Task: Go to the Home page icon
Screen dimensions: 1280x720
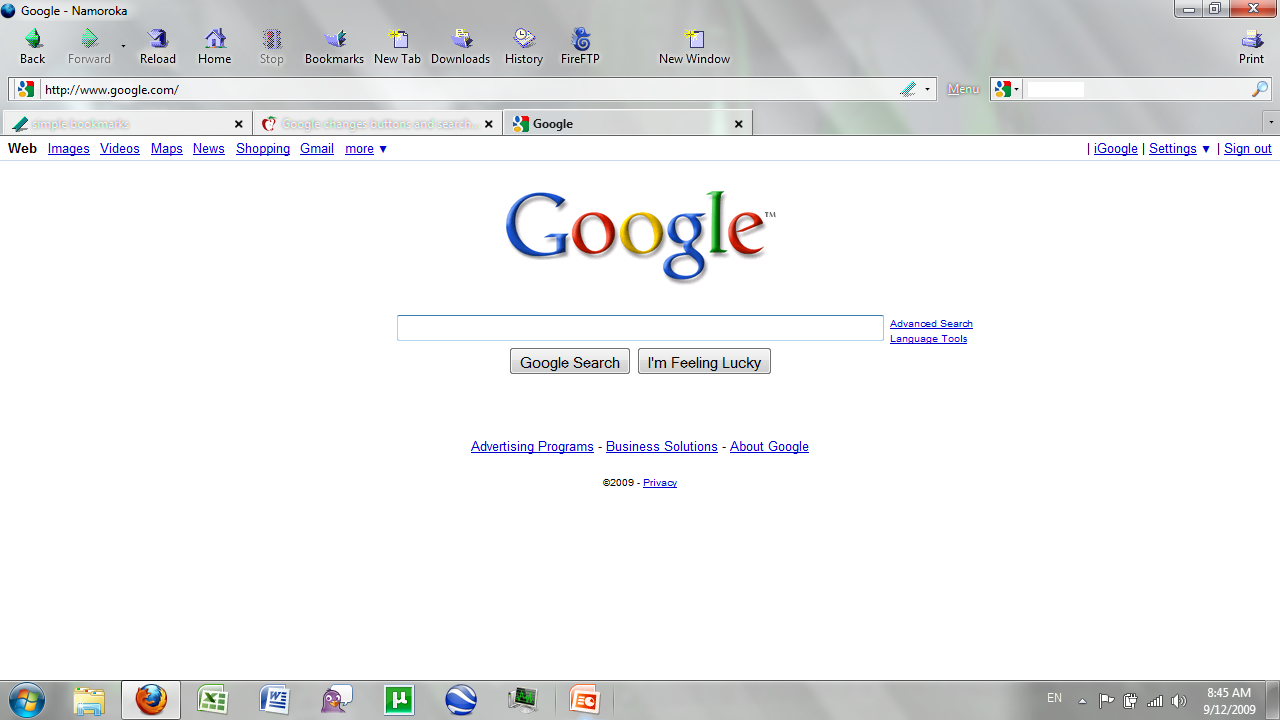Action: [x=215, y=39]
